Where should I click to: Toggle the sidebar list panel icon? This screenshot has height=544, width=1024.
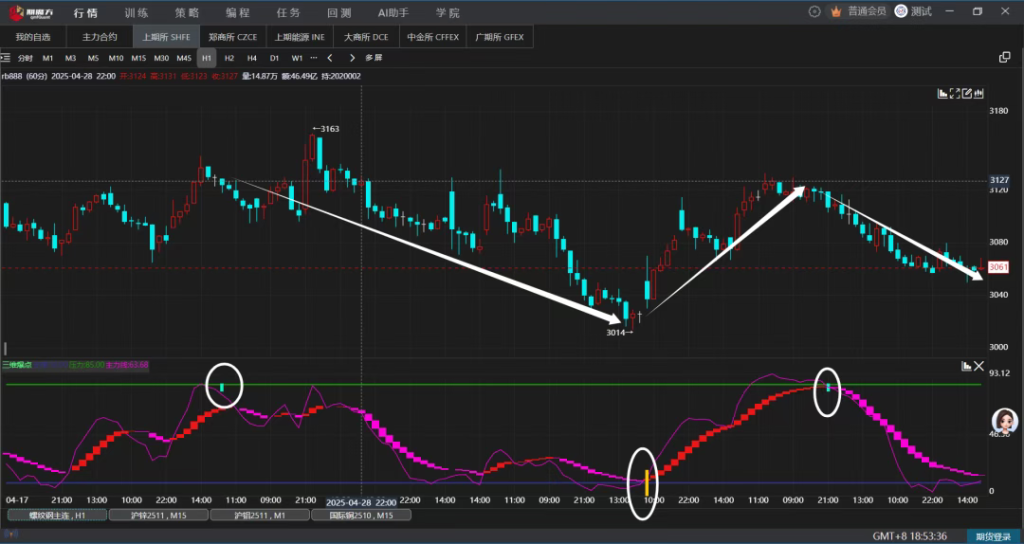7,58
